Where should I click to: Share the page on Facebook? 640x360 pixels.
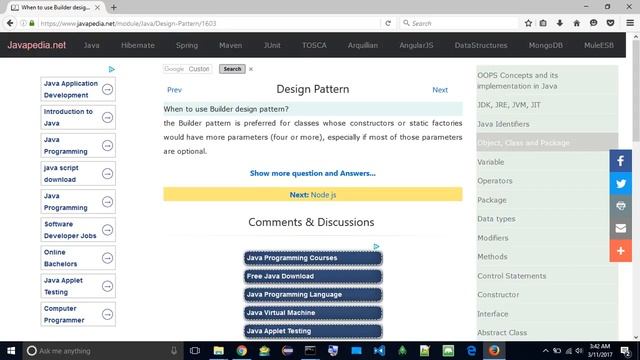pyautogui.click(x=620, y=161)
